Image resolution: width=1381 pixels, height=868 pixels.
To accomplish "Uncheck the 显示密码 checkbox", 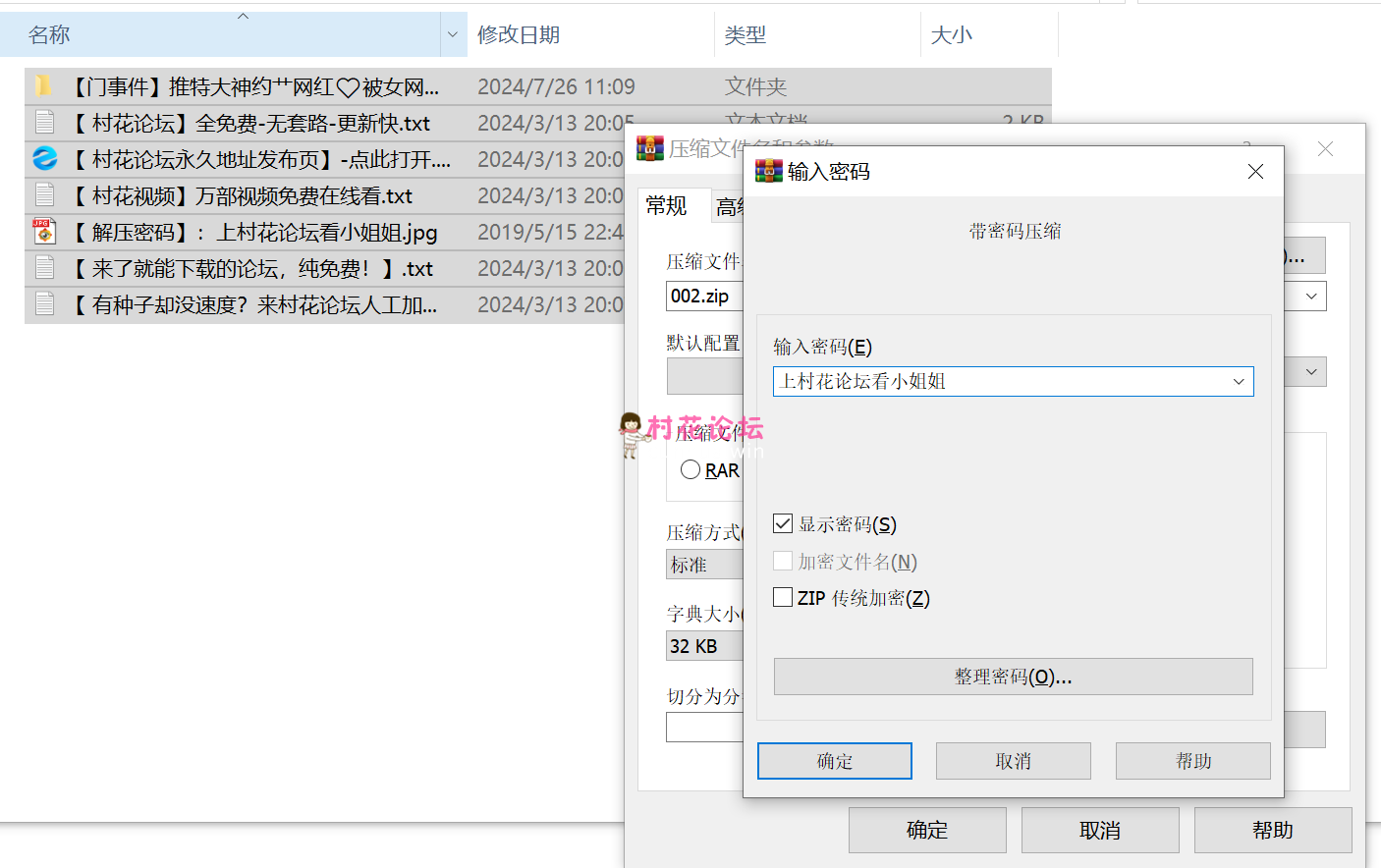I will (783, 523).
